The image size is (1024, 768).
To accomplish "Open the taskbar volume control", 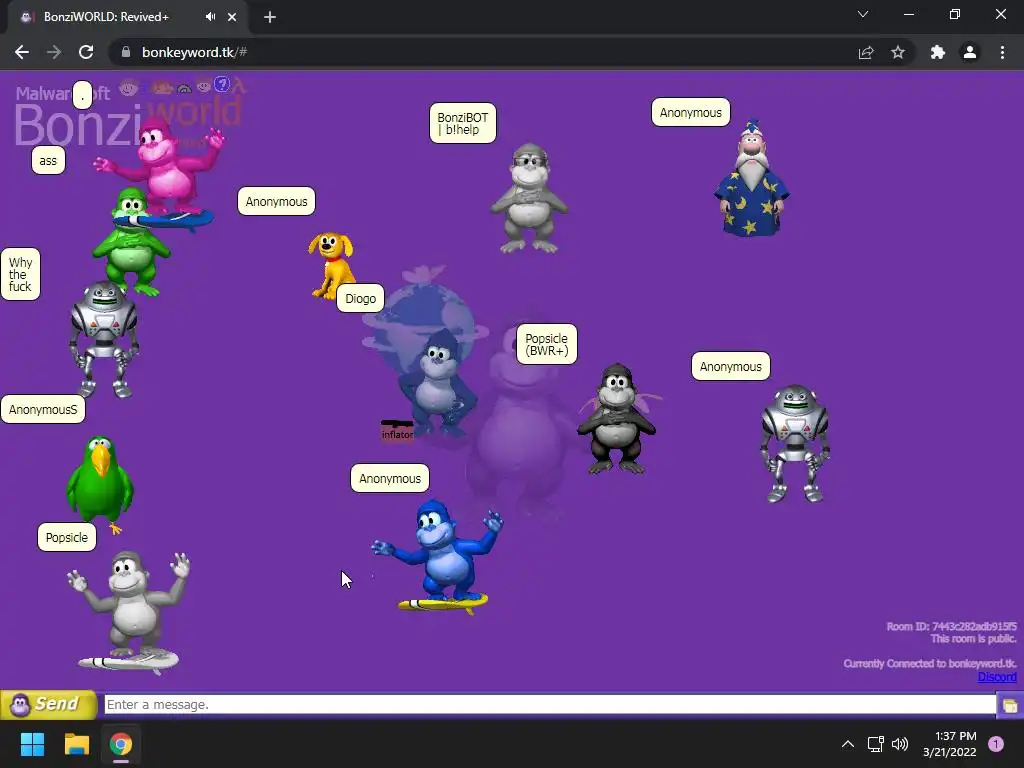I will click(900, 744).
